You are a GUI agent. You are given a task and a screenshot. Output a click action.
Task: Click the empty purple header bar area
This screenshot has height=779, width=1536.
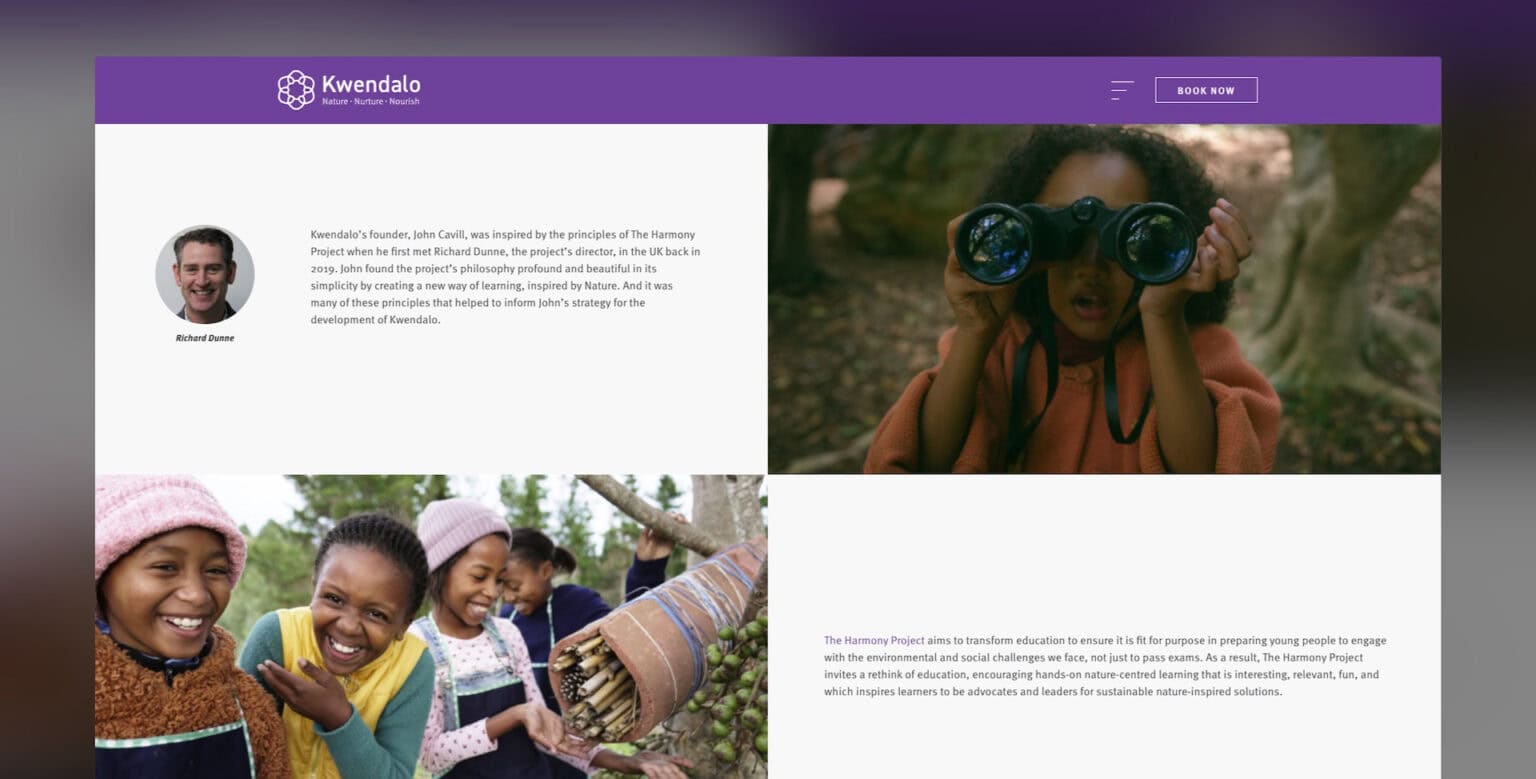pyautogui.click(x=760, y=90)
